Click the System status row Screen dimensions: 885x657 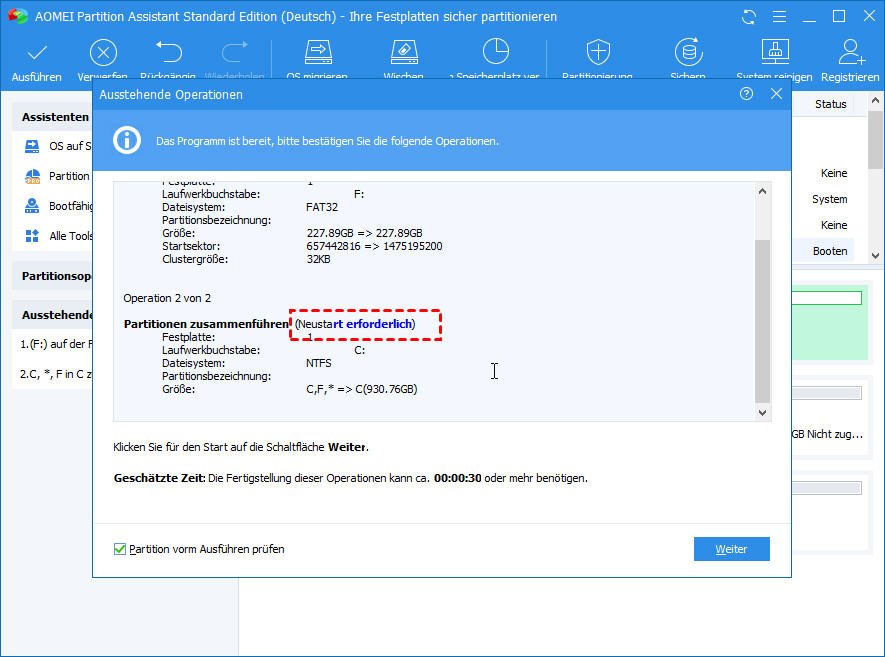830,199
